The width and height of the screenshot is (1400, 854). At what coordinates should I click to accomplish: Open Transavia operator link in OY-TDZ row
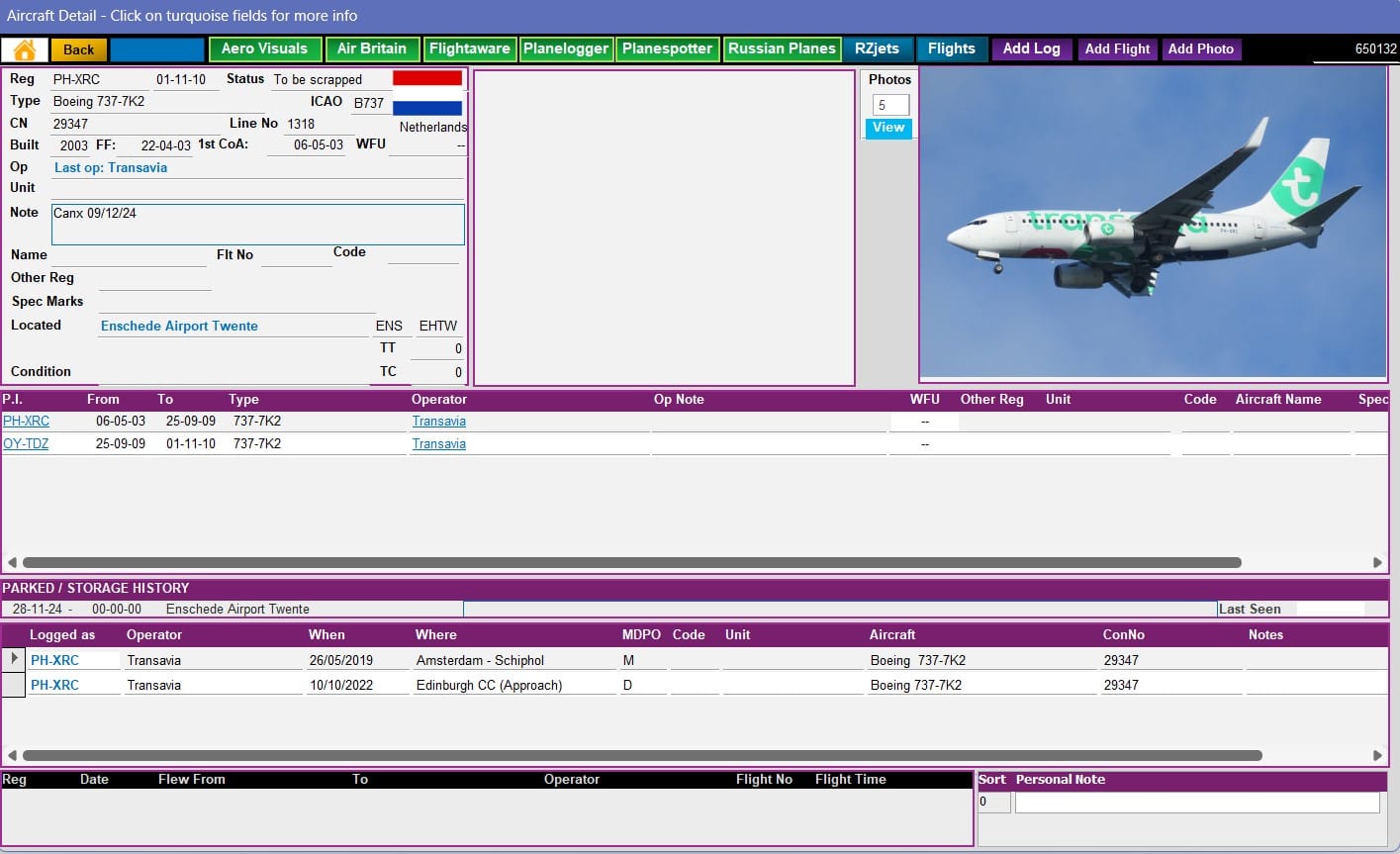tap(438, 443)
